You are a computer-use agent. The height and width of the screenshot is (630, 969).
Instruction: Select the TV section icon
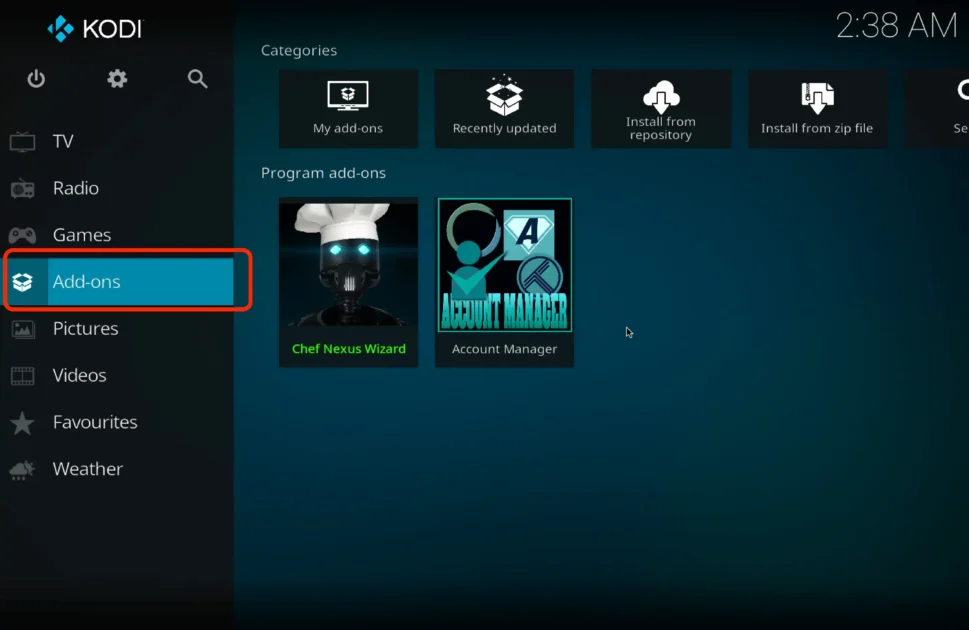[x=22, y=141]
